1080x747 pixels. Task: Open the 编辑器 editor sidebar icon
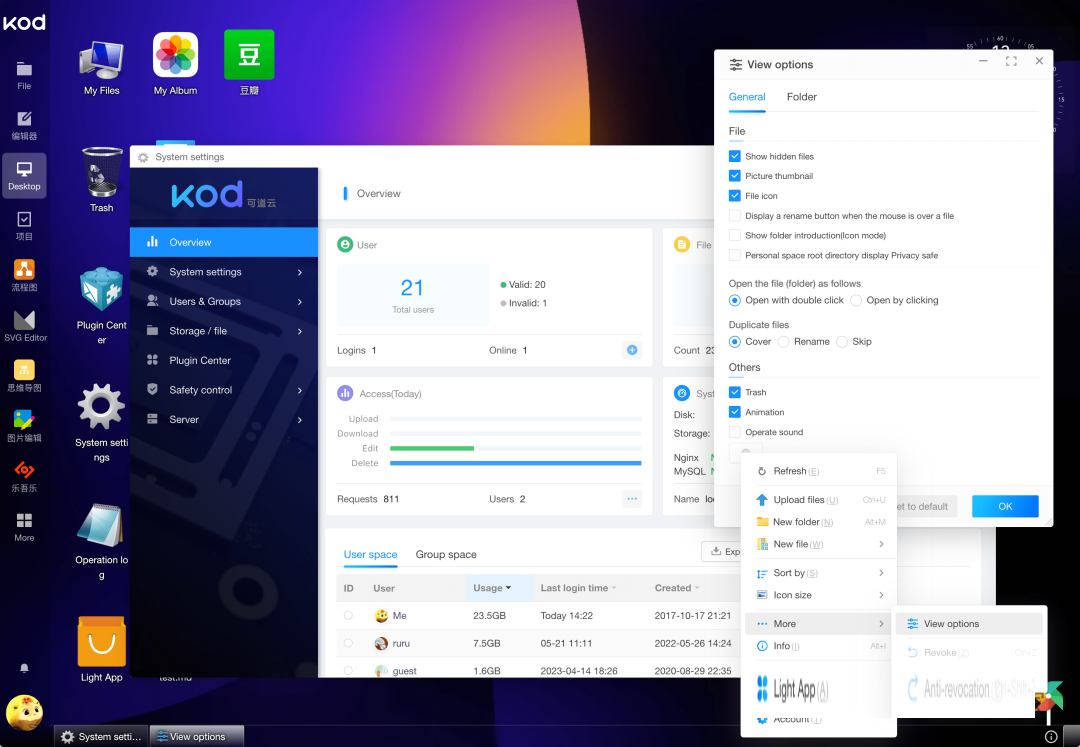pos(24,125)
